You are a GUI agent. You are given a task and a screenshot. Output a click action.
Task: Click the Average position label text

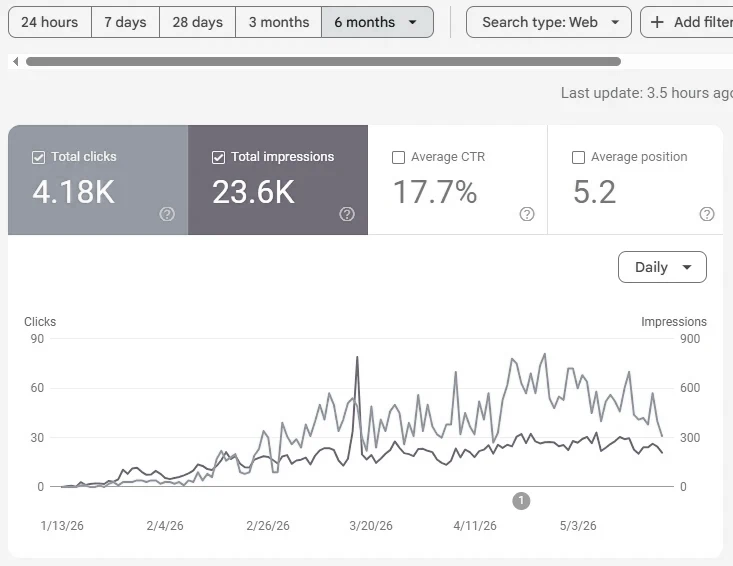coord(639,157)
